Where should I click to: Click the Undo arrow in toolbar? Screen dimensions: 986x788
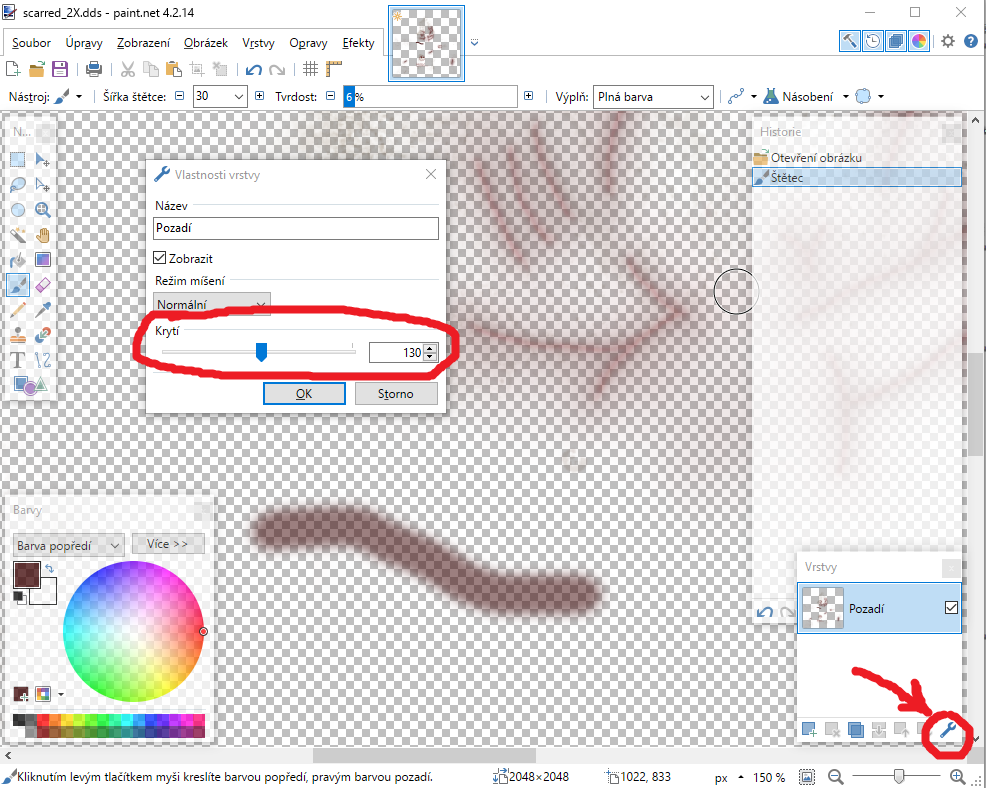click(253, 69)
